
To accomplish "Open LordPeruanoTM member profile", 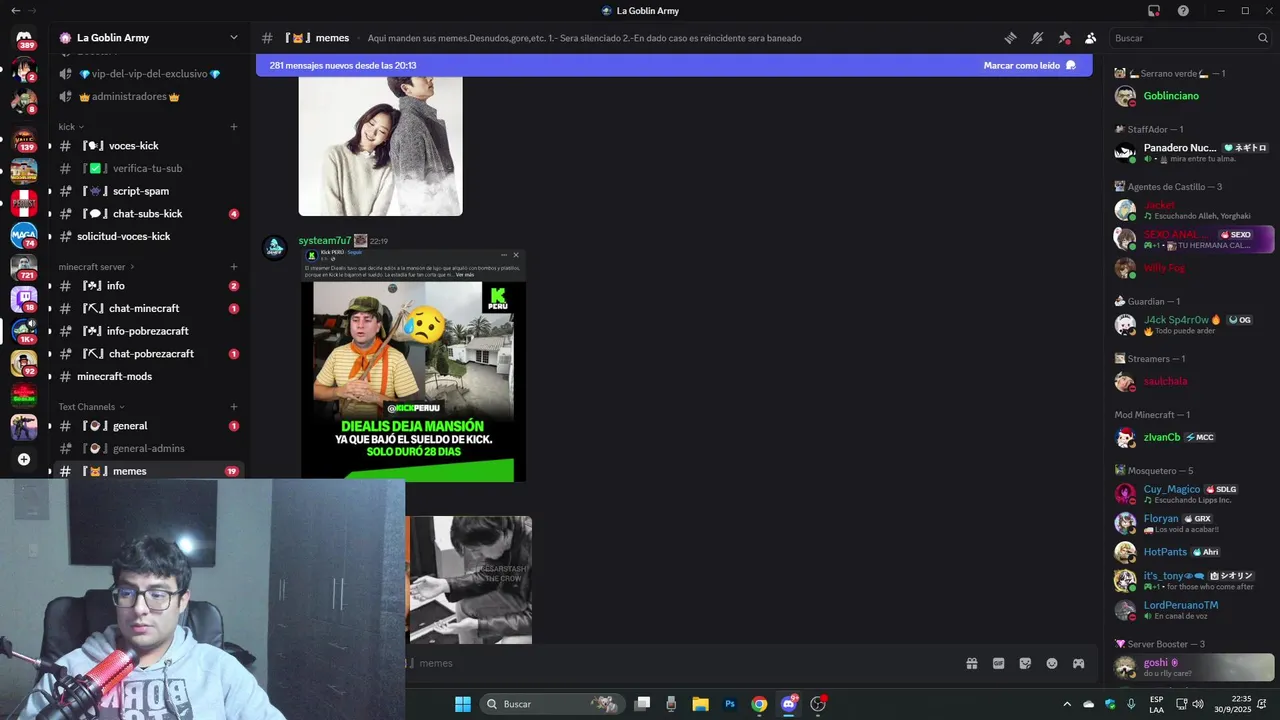I will pos(1194,610).
